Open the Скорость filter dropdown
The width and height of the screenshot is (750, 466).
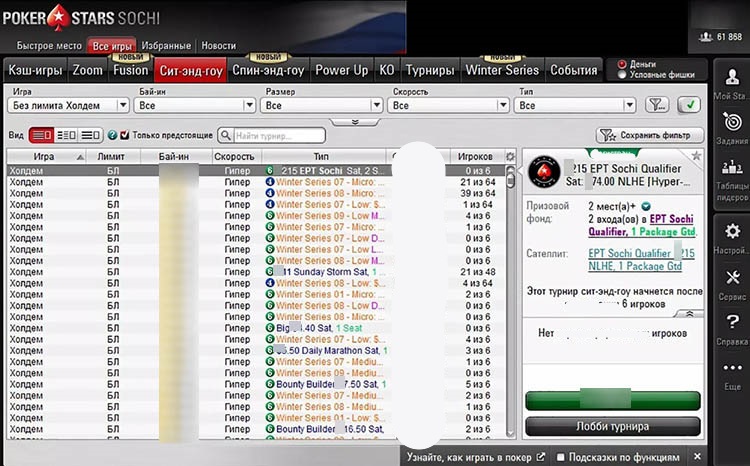[448, 105]
